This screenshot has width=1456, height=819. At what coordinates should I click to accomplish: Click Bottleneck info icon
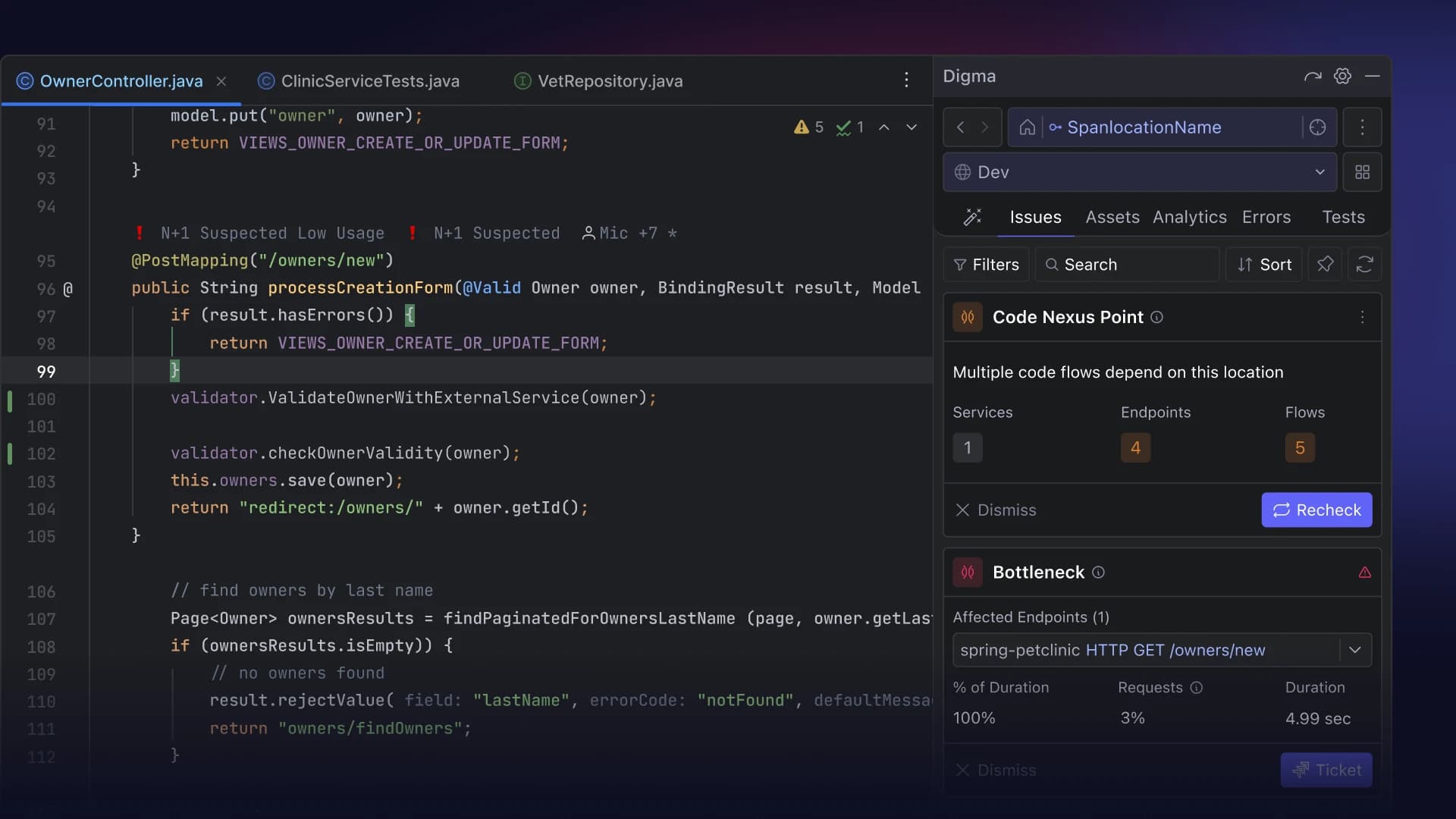pyautogui.click(x=1098, y=573)
